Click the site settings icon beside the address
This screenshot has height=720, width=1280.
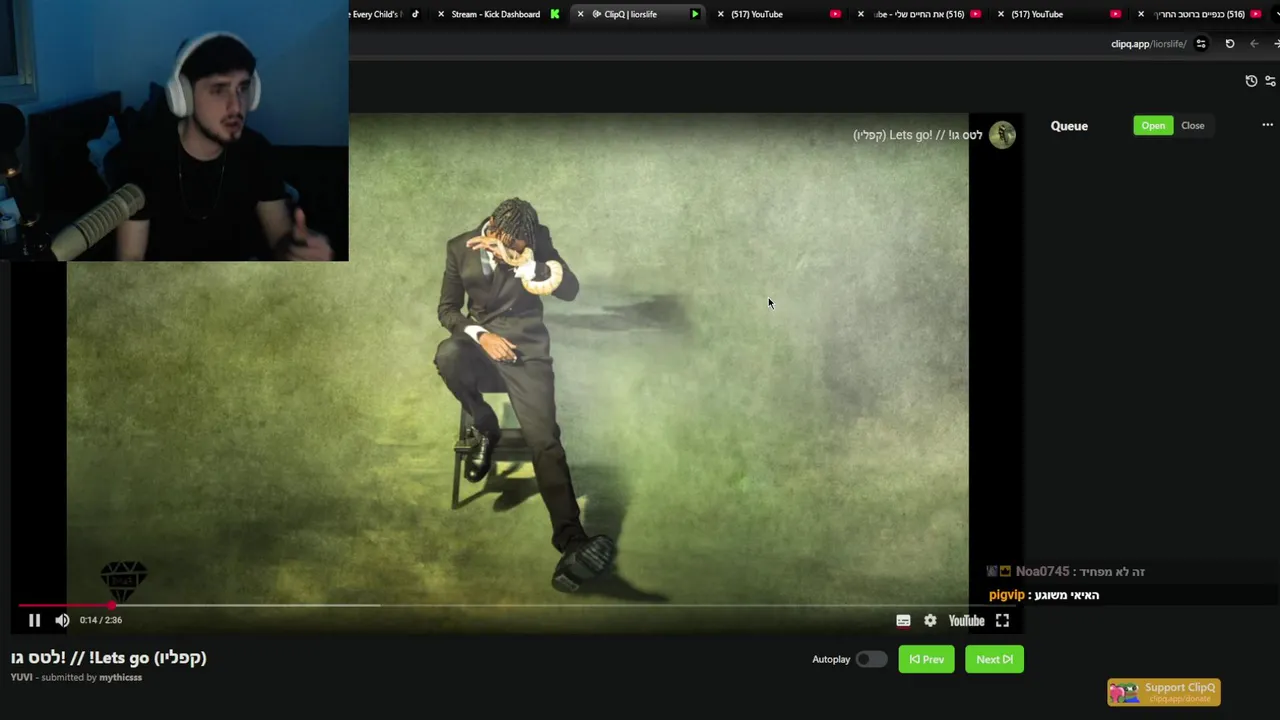click(x=1201, y=44)
